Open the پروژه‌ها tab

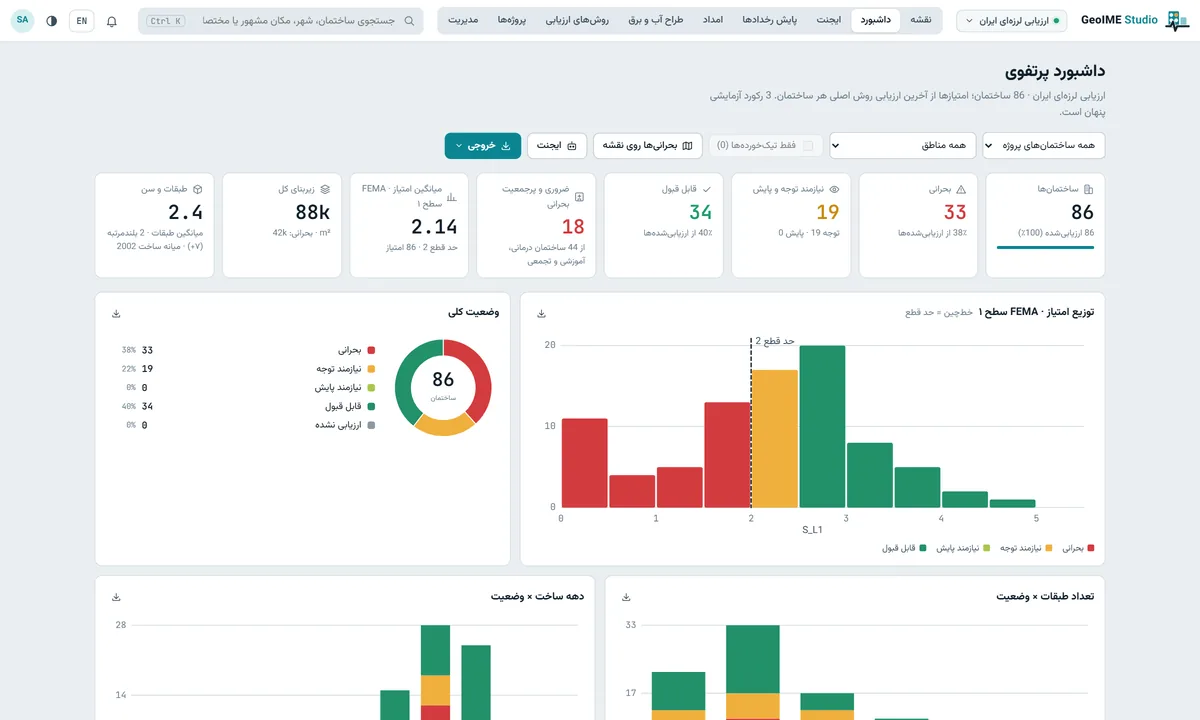coord(513,21)
